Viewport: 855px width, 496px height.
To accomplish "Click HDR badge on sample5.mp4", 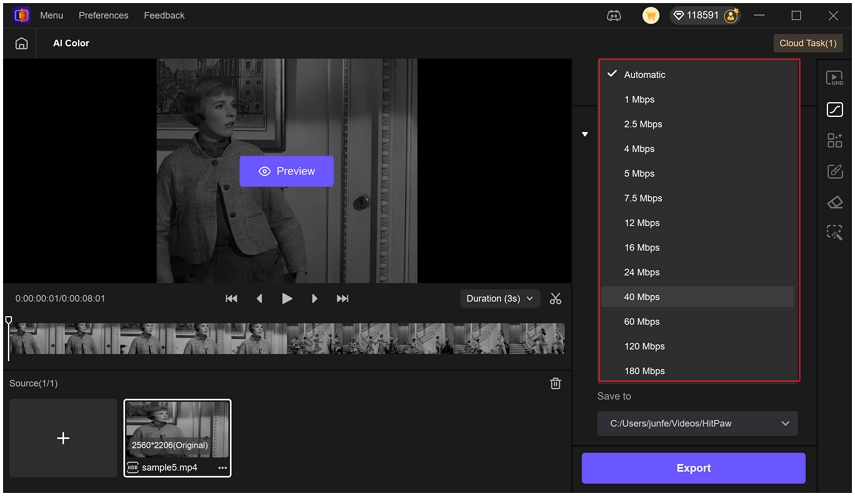I will [x=133, y=468].
